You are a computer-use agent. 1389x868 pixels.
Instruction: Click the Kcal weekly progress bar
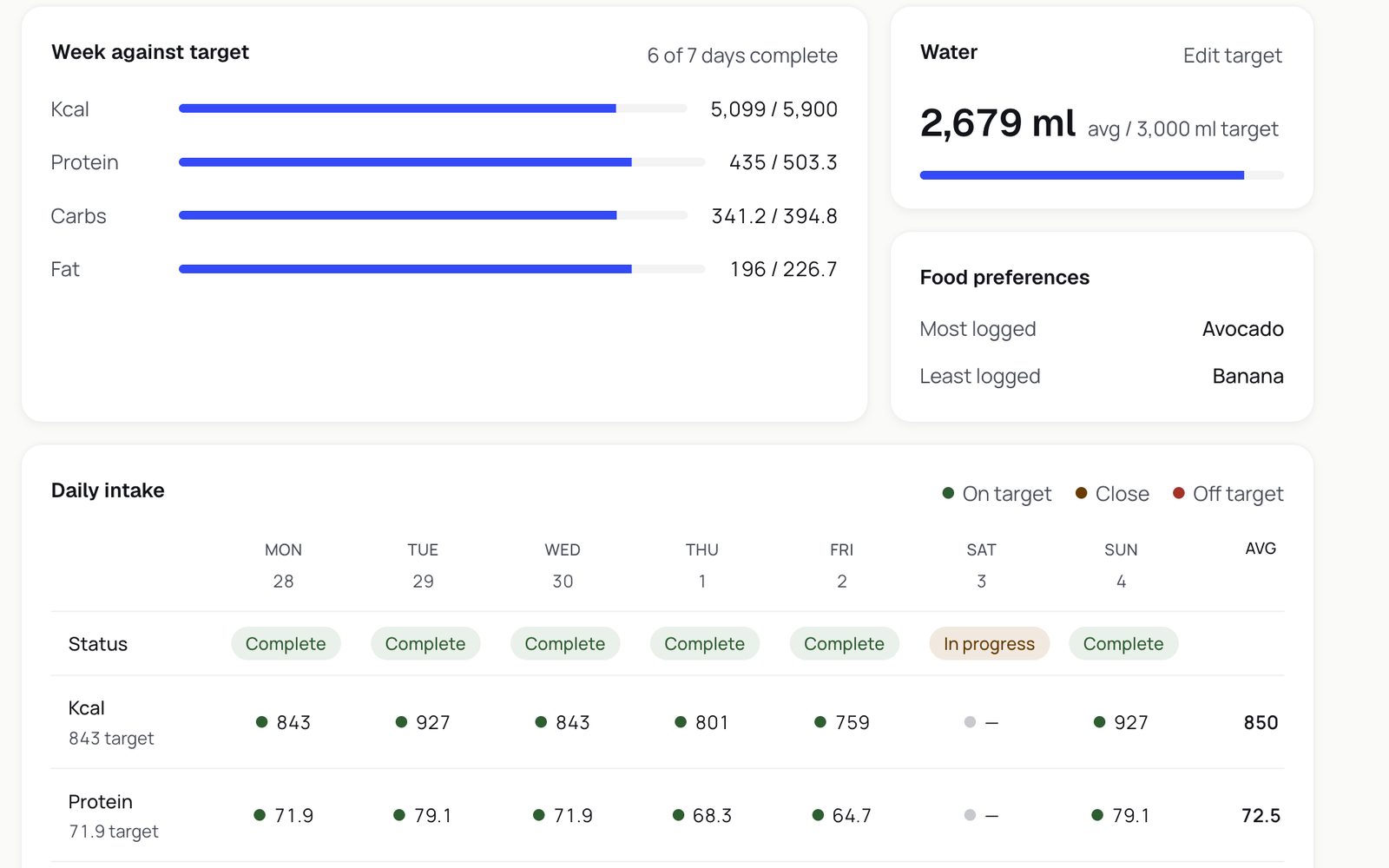pyautogui.click(x=433, y=108)
